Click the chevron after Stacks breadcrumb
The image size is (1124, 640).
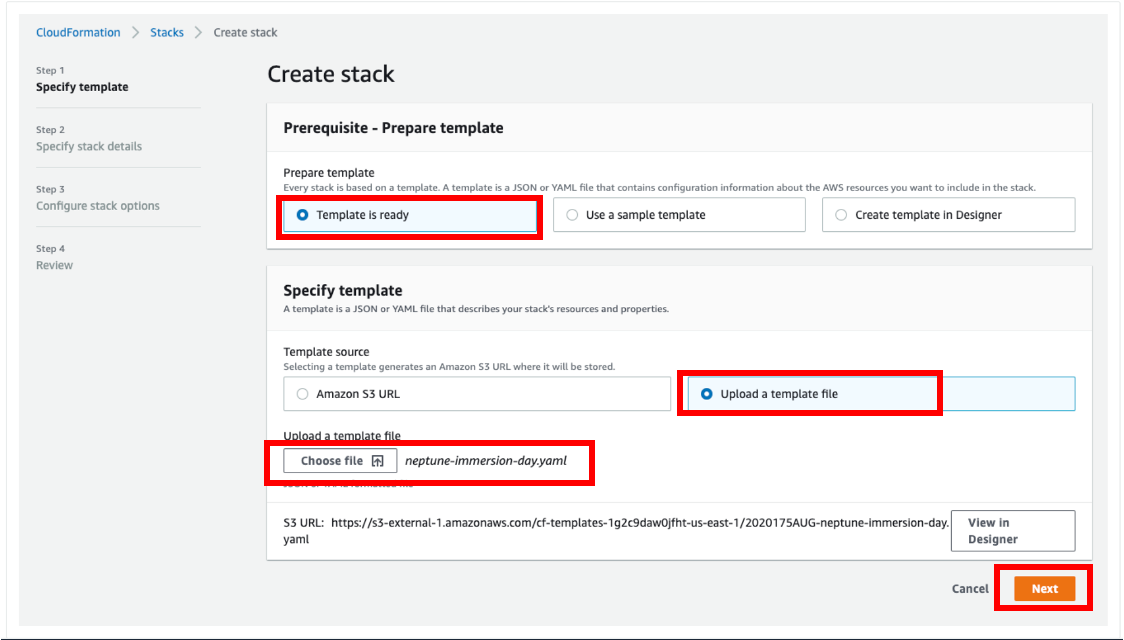tap(199, 33)
